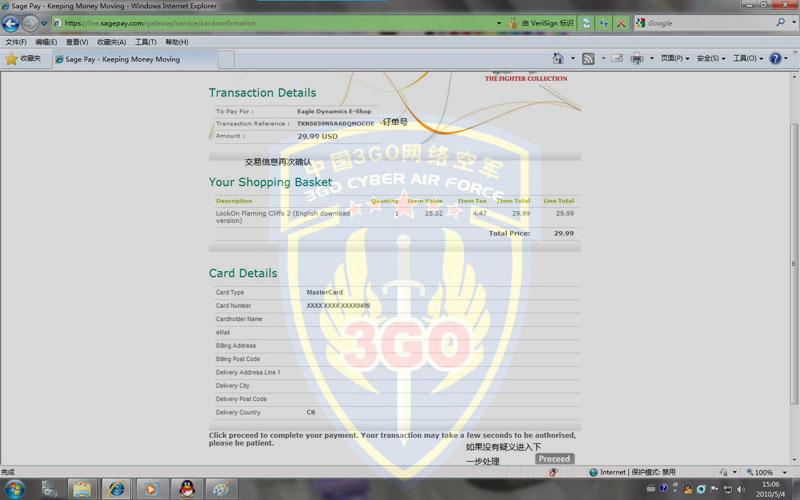Stop page loading with the red X
This screenshot has height=500, width=800.
(x=621, y=23)
